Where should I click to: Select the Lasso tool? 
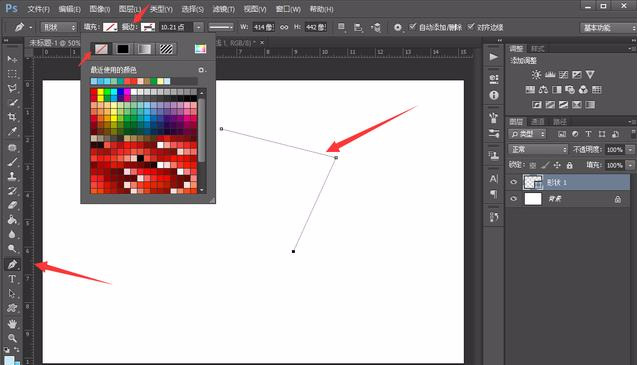pyautogui.click(x=12, y=88)
